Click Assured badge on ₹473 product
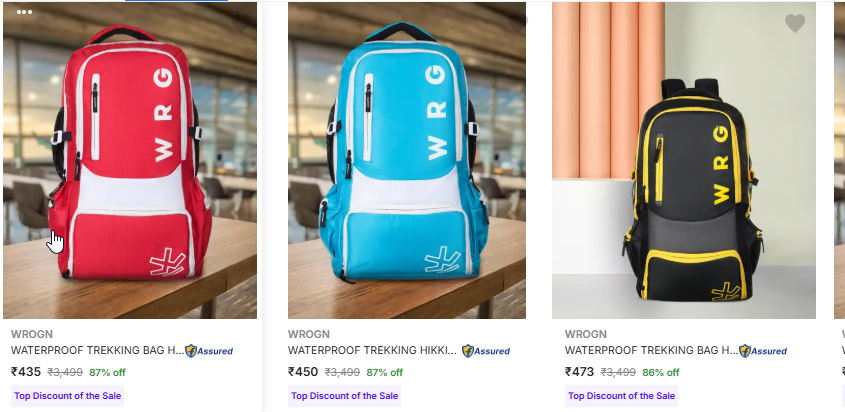Image resolution: width=845 pixels, height=412 pixels. 763,351
